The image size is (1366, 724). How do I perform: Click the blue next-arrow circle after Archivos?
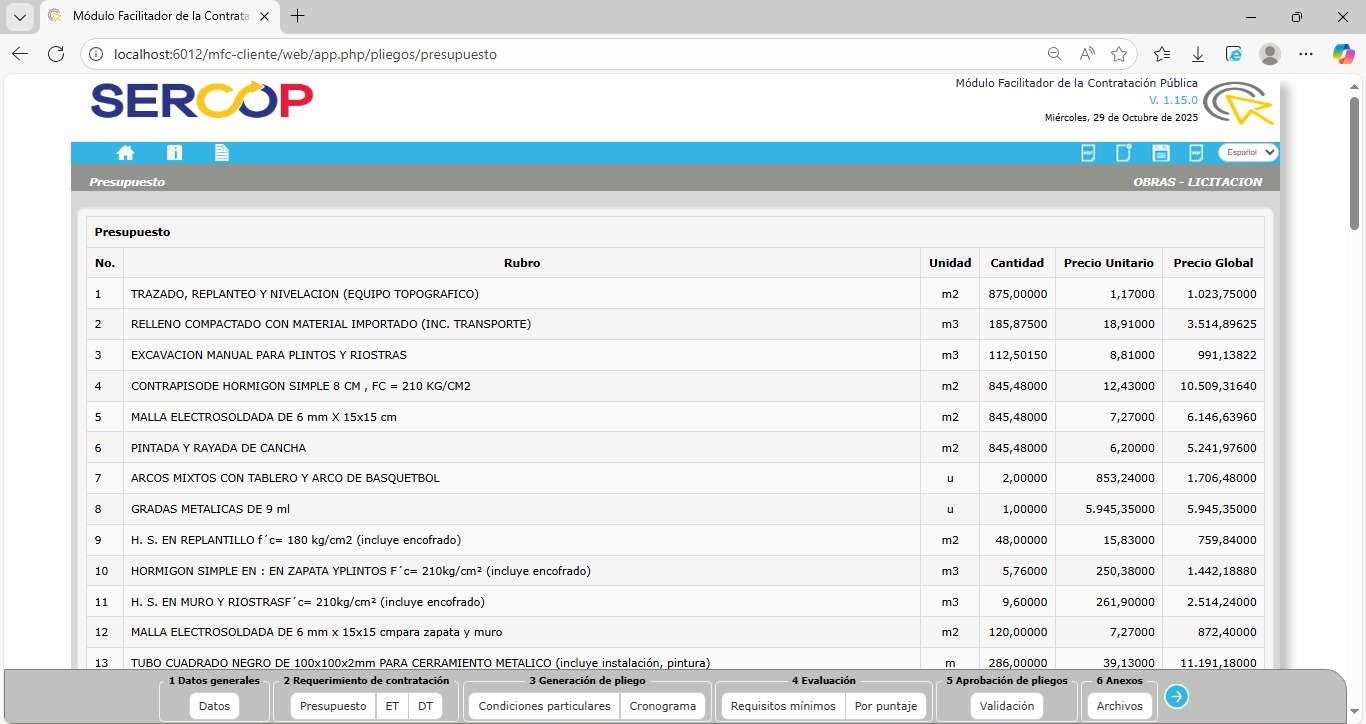tap(1177, 696)
